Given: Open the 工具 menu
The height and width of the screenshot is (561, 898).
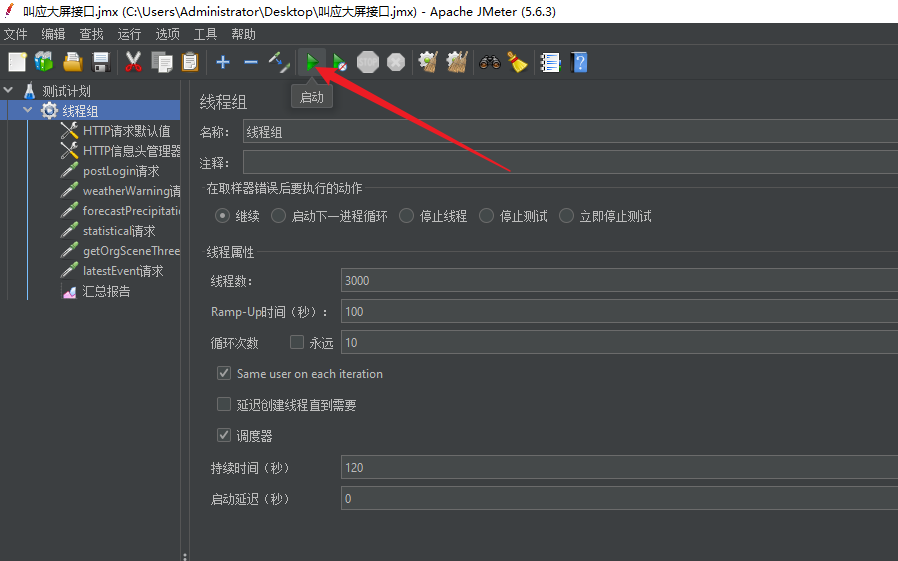Looking at the screenshot, I should click(205, 34).
